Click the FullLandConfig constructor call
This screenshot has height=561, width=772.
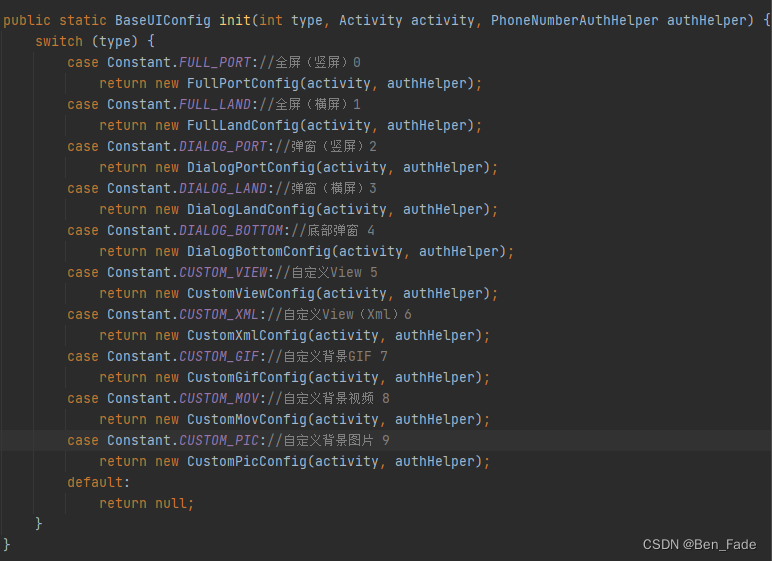click(242, 125)
